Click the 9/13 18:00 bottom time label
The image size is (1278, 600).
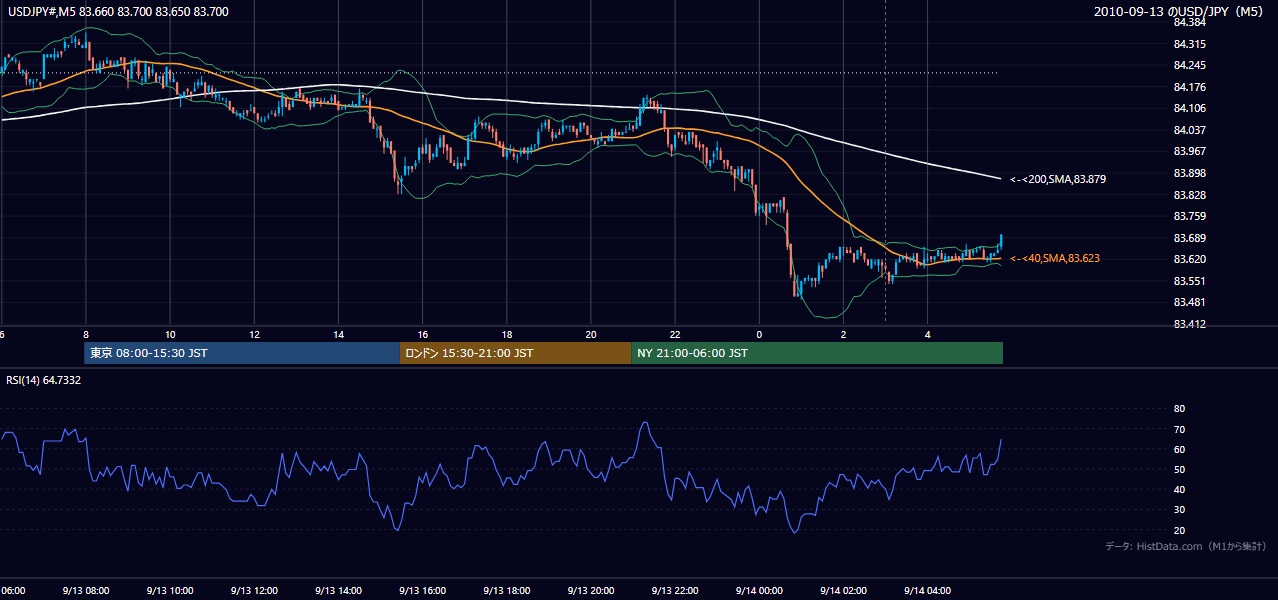pyautogui.click(x=507, y=590)
